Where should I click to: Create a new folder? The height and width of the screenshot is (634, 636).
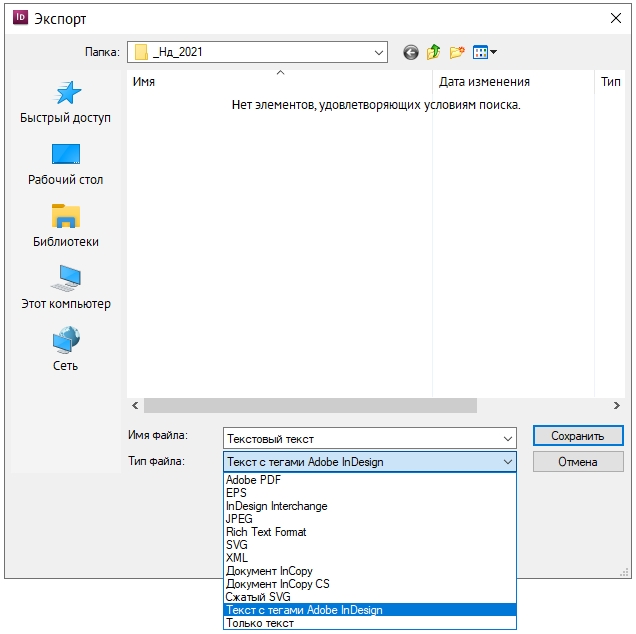[x=457, y=52]
